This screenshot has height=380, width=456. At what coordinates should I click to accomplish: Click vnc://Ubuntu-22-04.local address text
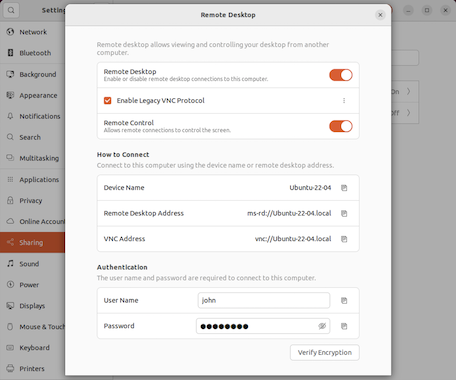pos(293,239)
